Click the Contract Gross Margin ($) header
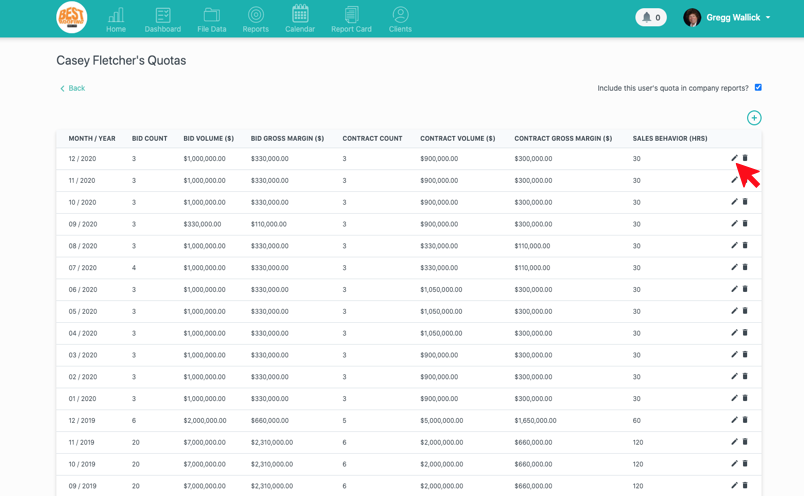 pos(563,138)
